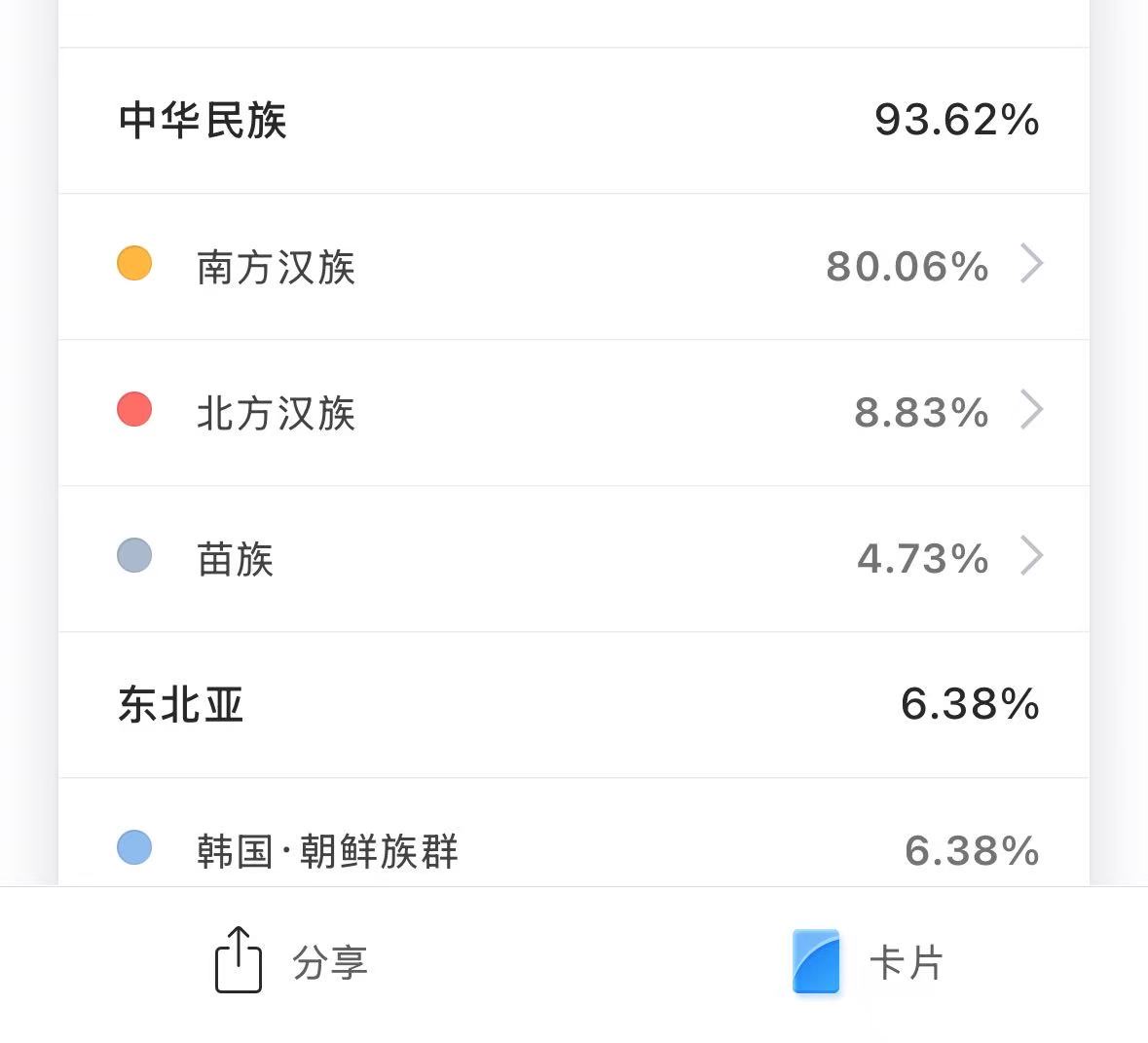Expand the 南方汉族 row chevron
The image size is (1148, 1043).
[x=1031, y=264]
